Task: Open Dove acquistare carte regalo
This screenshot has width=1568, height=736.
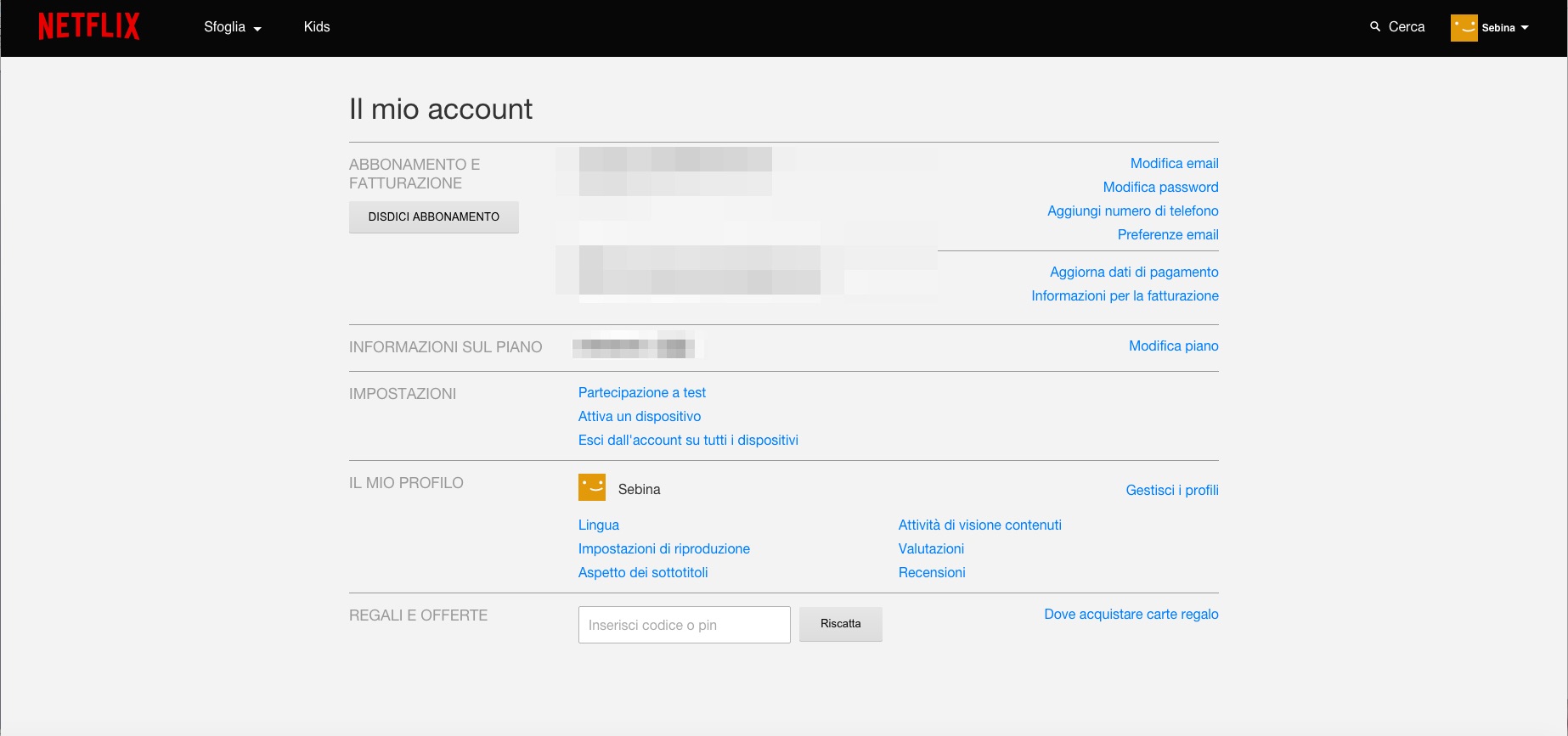Action: coord(1131,615)
